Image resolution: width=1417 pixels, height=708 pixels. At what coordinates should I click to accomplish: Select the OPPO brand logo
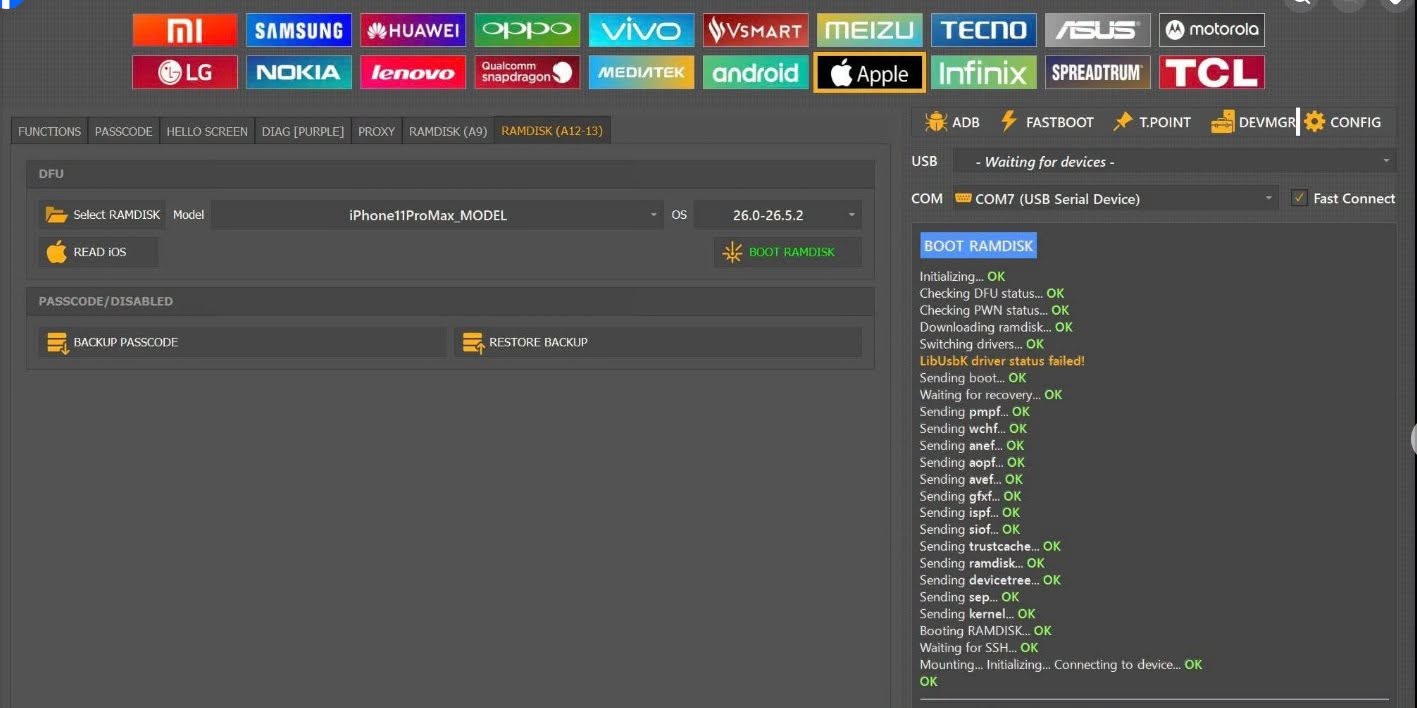[x=527, y=30]
